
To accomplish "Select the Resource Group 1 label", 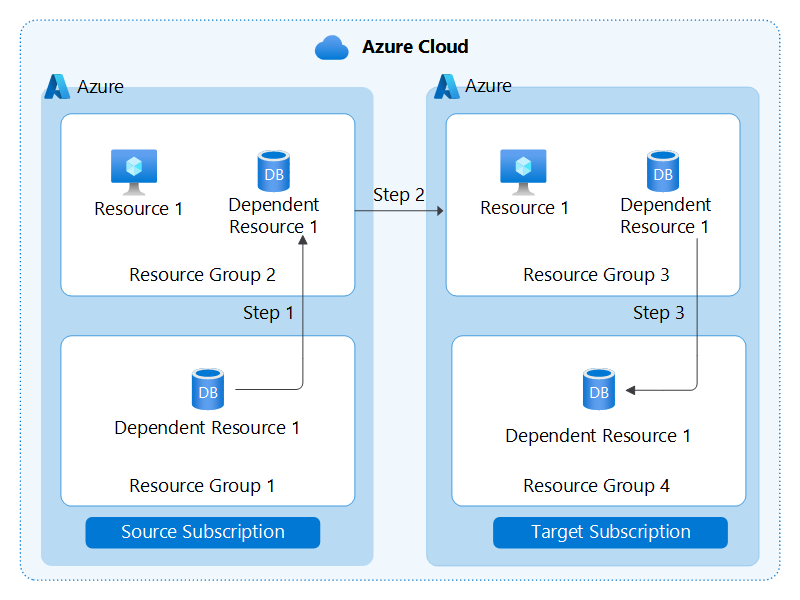I will coord(202,485).
